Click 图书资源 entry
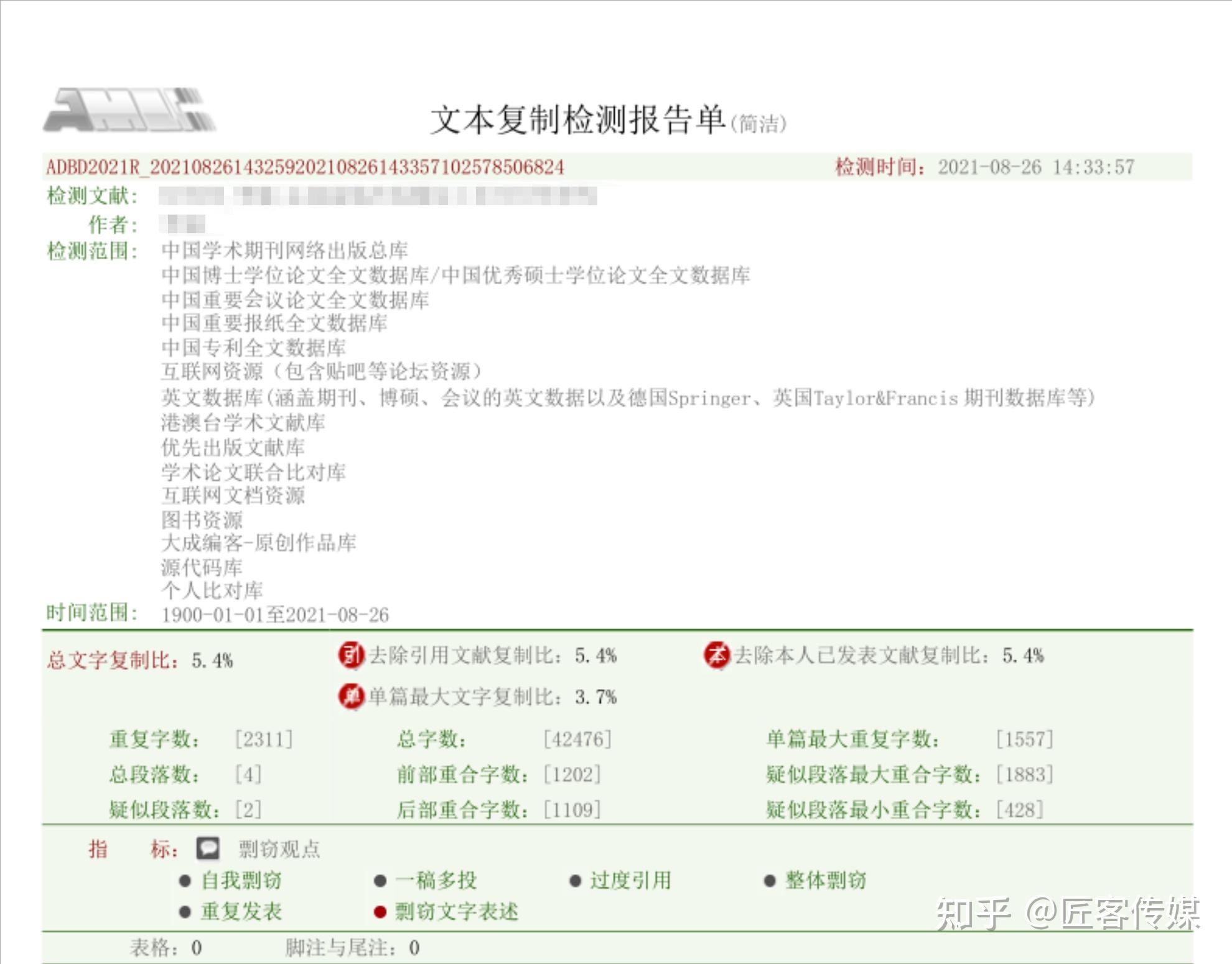 coord(202,520)
